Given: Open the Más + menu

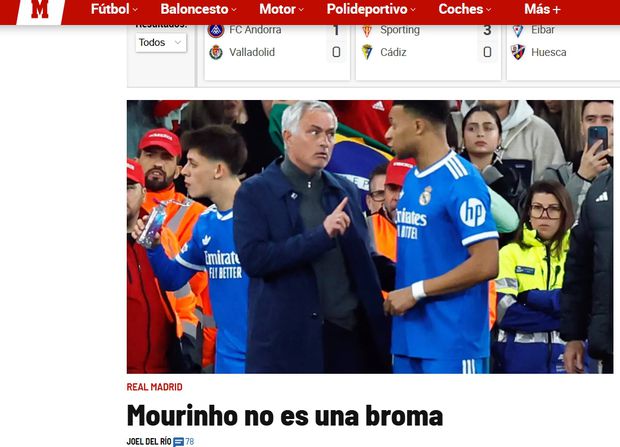Looking at the screenshot, I should [542, 9].
